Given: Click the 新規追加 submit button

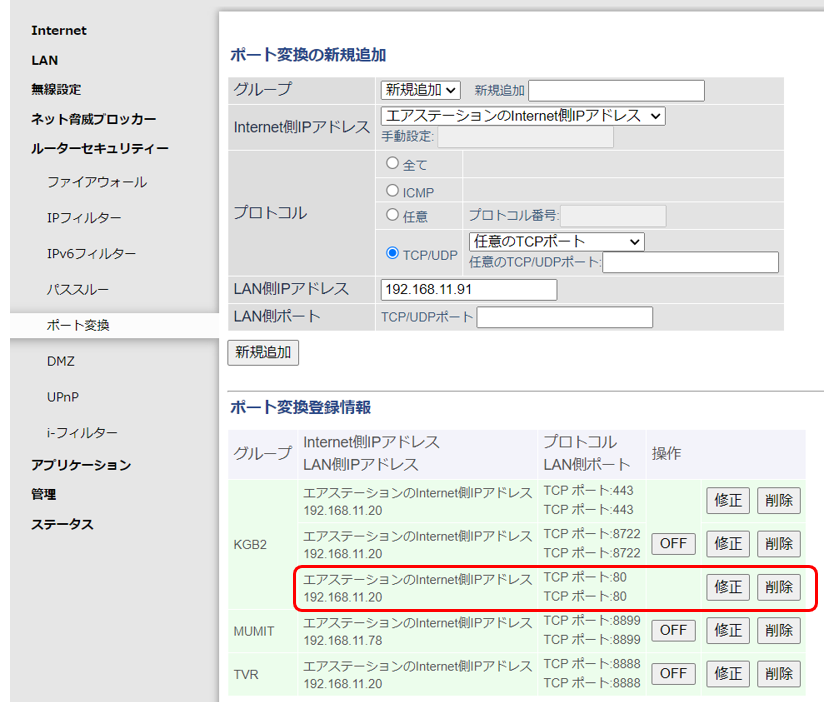Looking at the screenshot, I should (x=263, y=352).
